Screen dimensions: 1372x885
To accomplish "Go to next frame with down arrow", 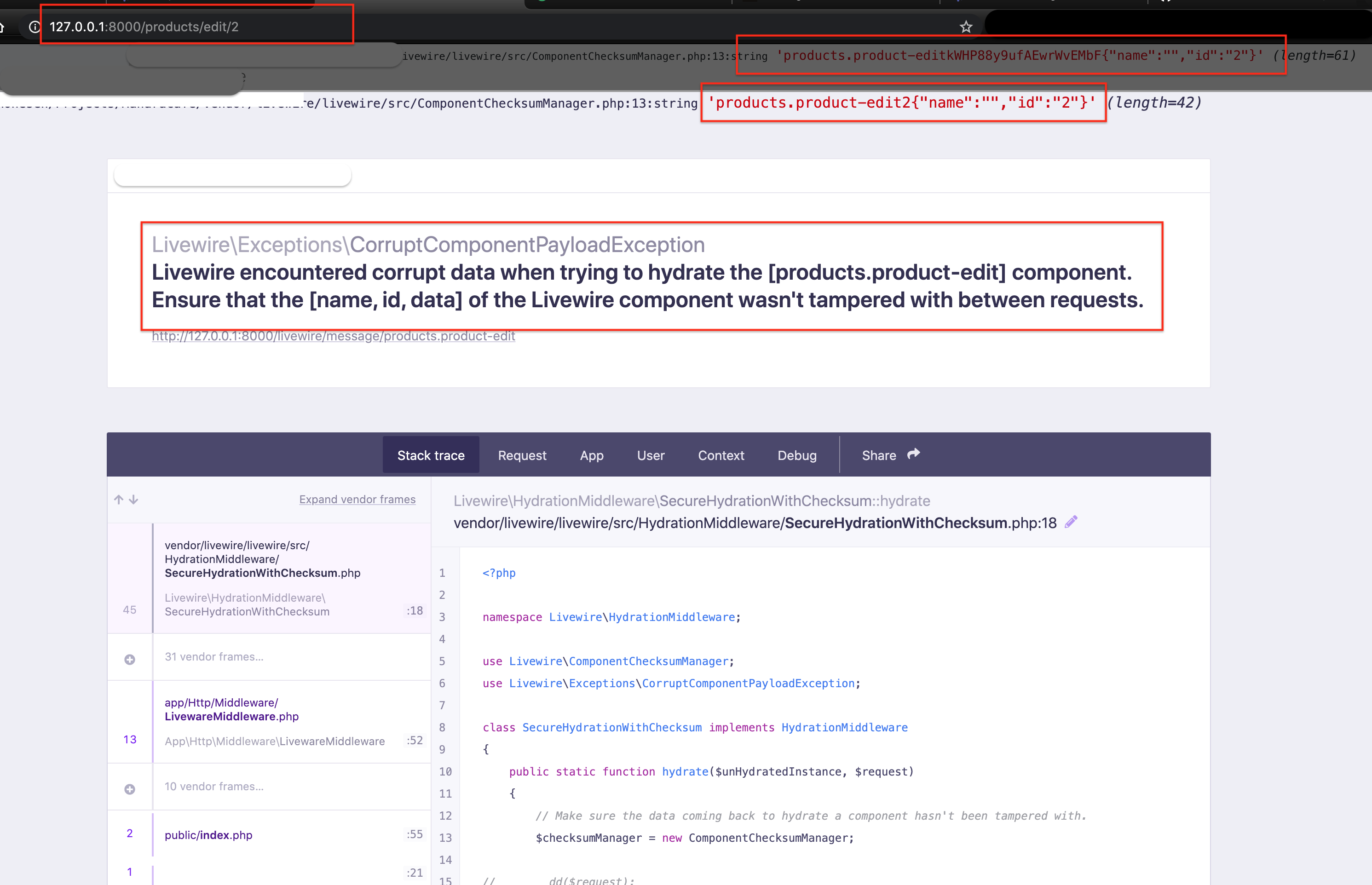I will point(133,500).
